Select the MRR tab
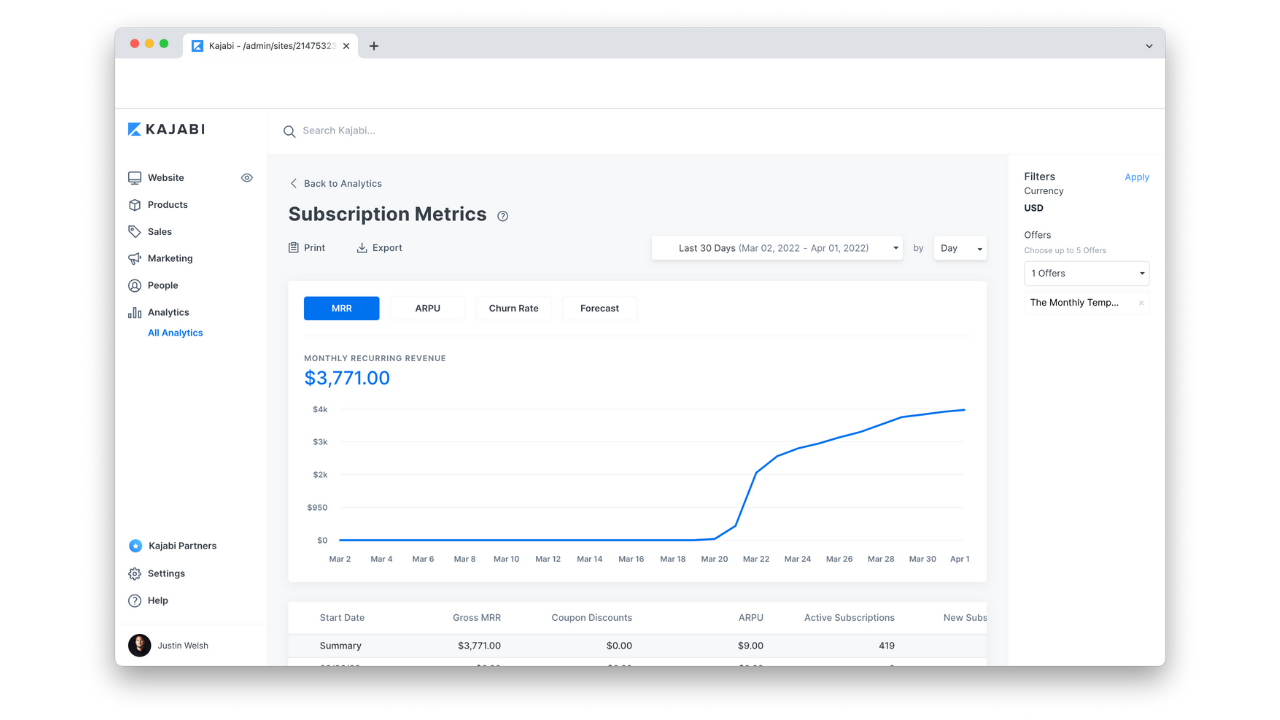Viewport: 1280px width, 720px height. point(342,308)
